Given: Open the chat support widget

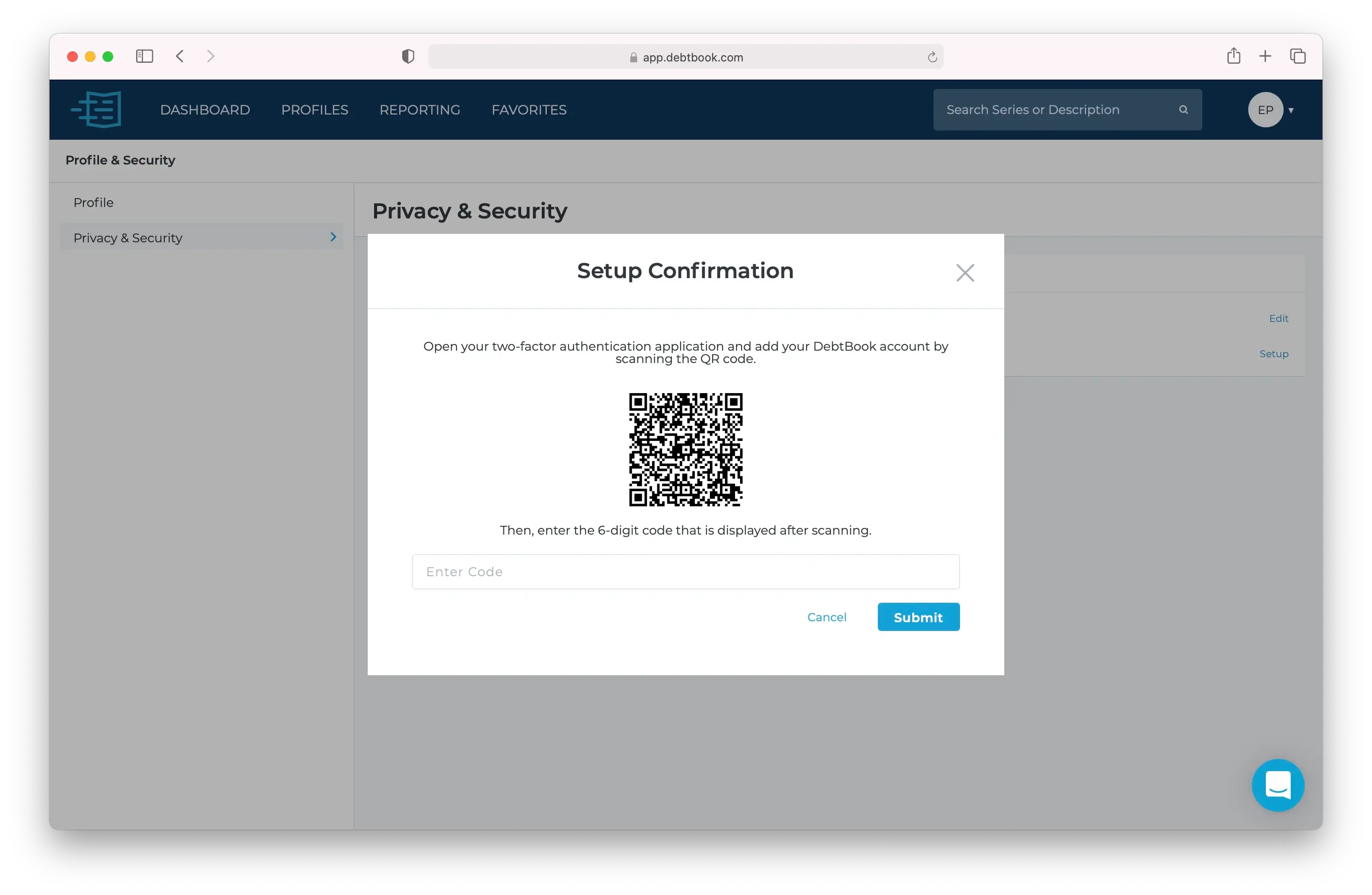Looking at the screenshot, I should point(1278,785).
